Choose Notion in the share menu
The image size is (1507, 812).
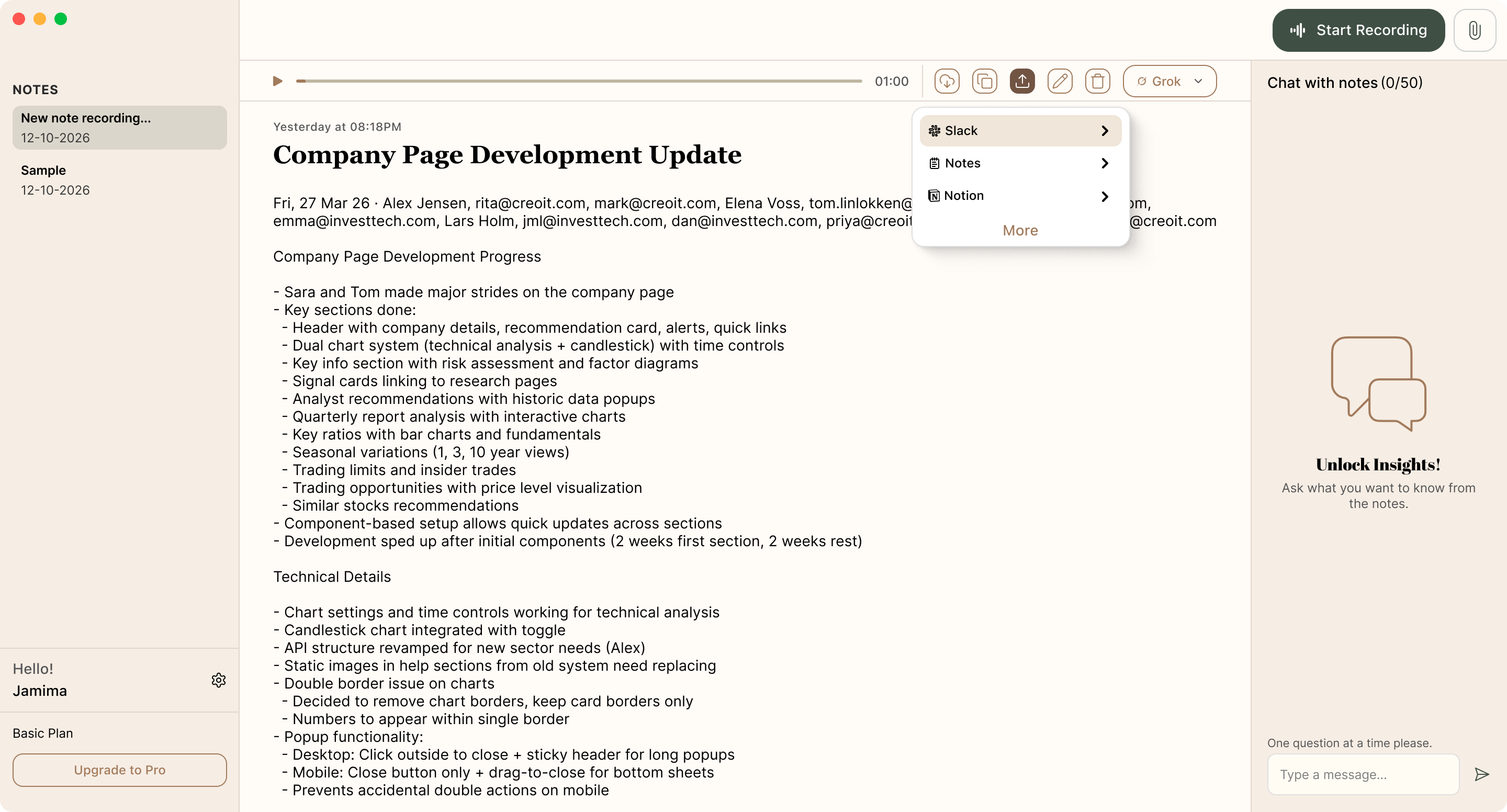click(x=1020, y=196)
